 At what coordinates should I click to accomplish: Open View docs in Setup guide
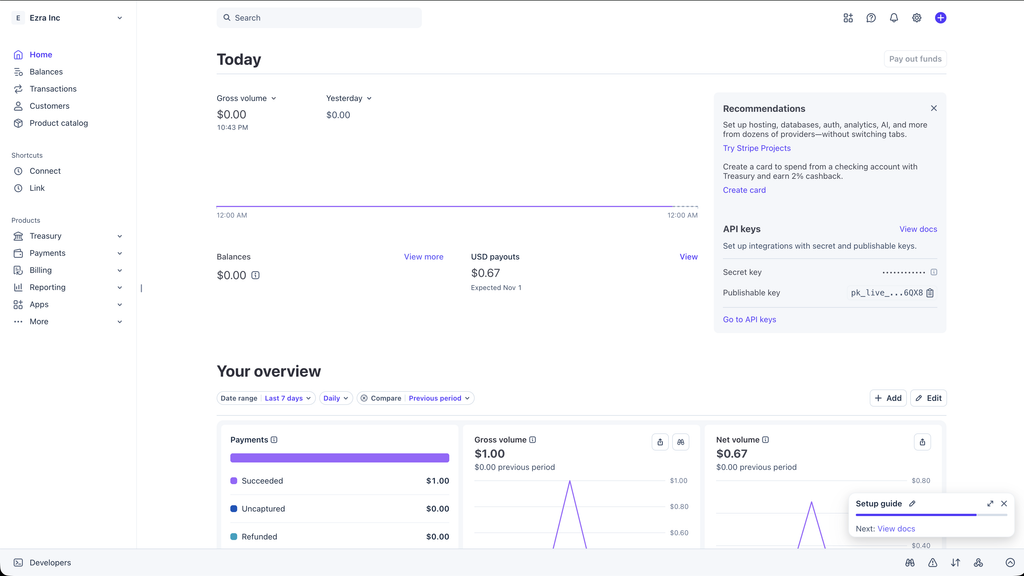click(x=896, y=529)
